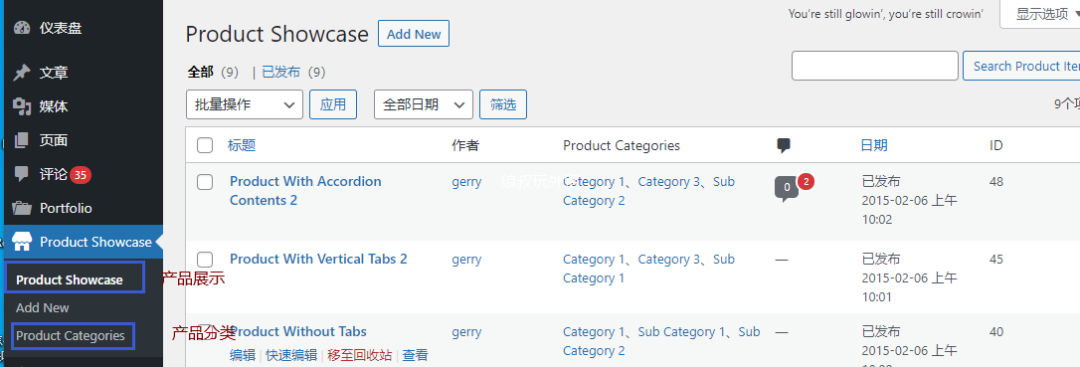
Task: Click the Product Showcase store icon
Action: [23, 242]
